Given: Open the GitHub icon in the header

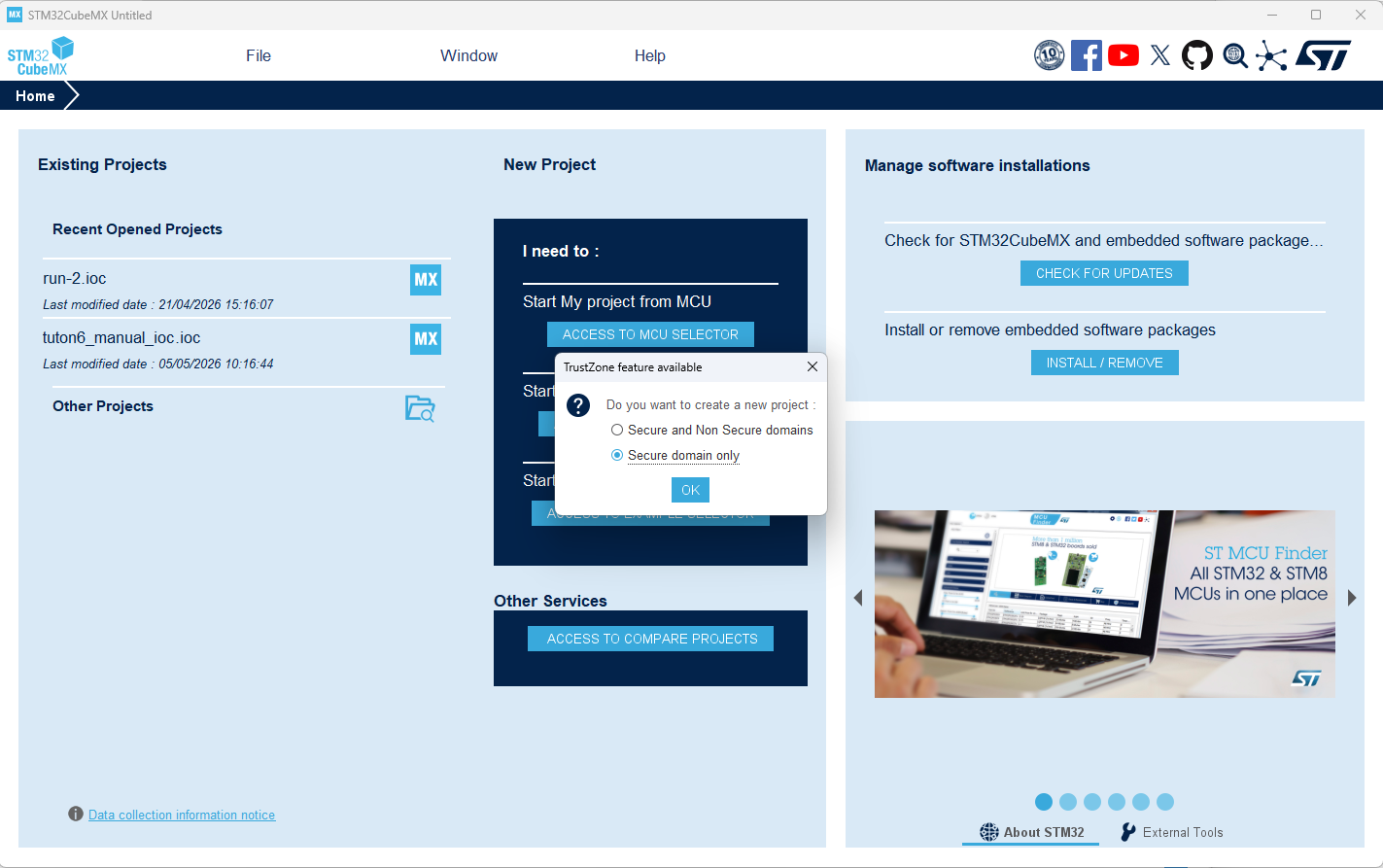Looking at the screenshot, I should tap(1197, 55).
